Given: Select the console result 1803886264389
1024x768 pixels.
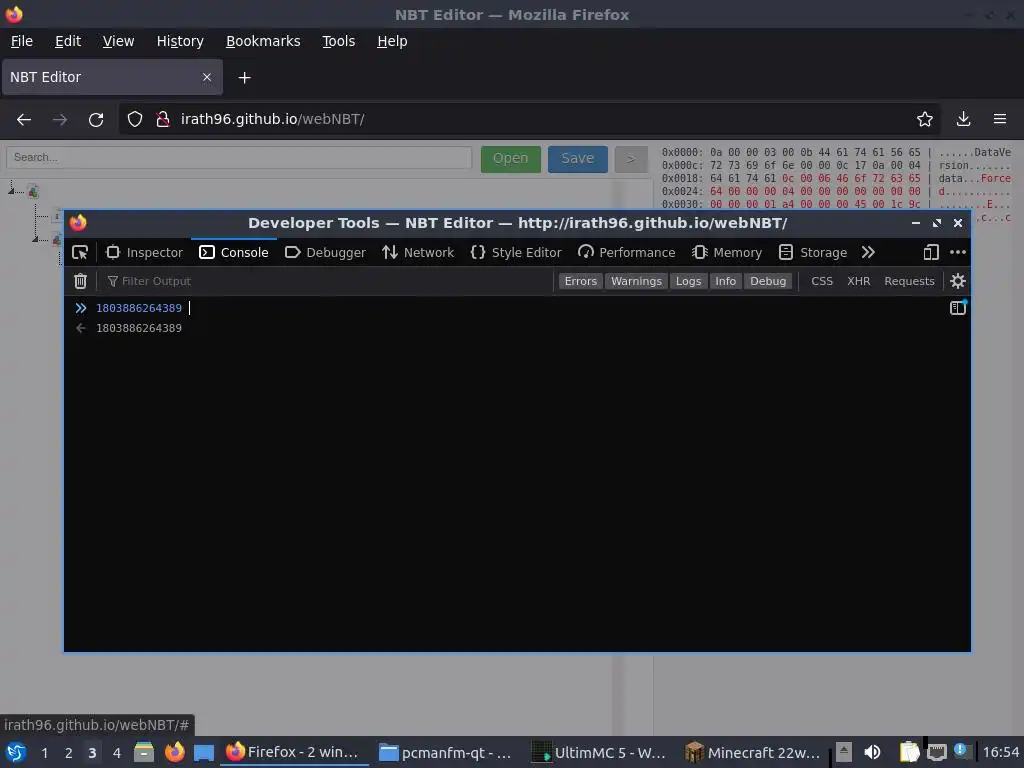Looking at the screenshot, I should coord(138,328).
